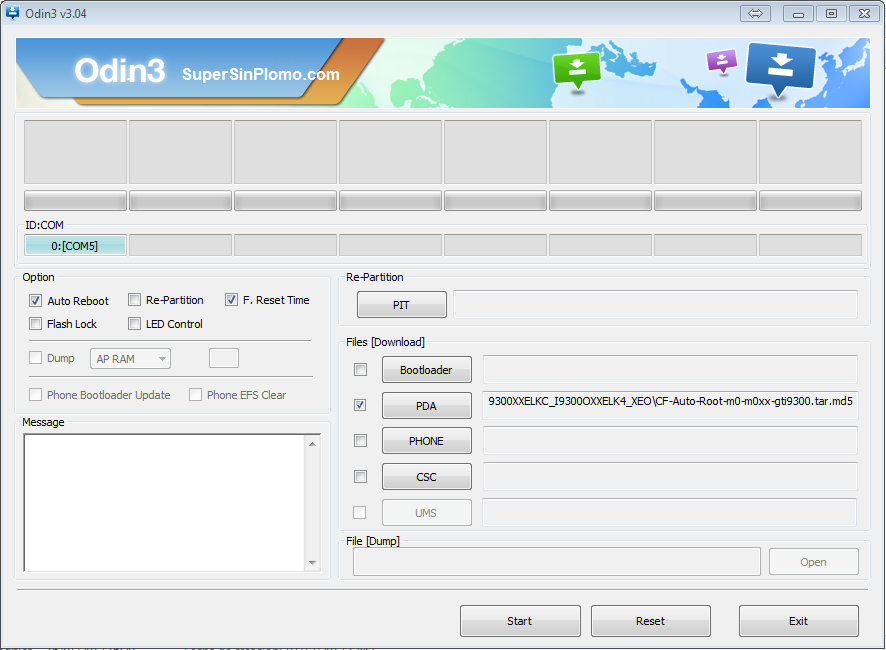Click the purple download bubble in banner
Image resolution: width=886 pixels, height=650 pixels.
(x=722, y=61)
